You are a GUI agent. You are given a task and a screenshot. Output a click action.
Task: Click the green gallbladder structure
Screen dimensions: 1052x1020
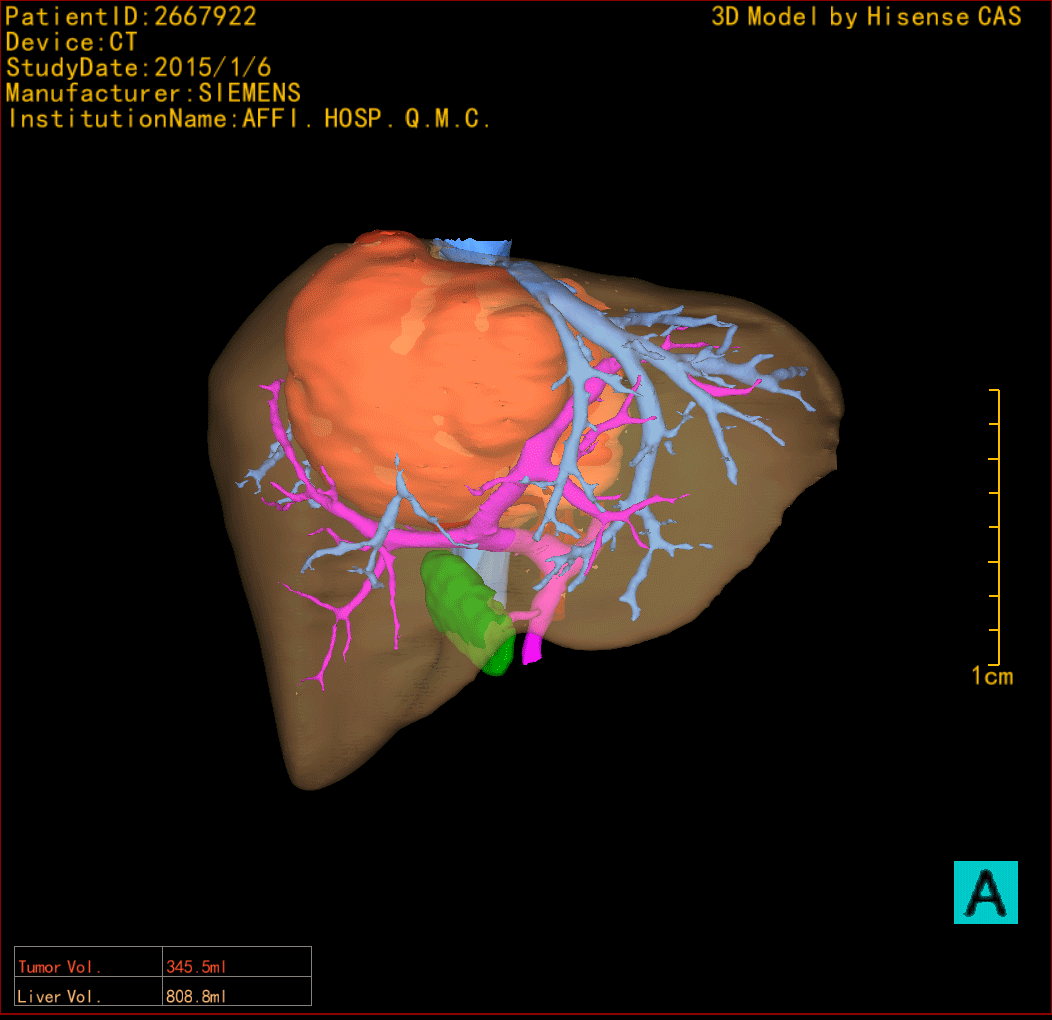pos(468,611)
